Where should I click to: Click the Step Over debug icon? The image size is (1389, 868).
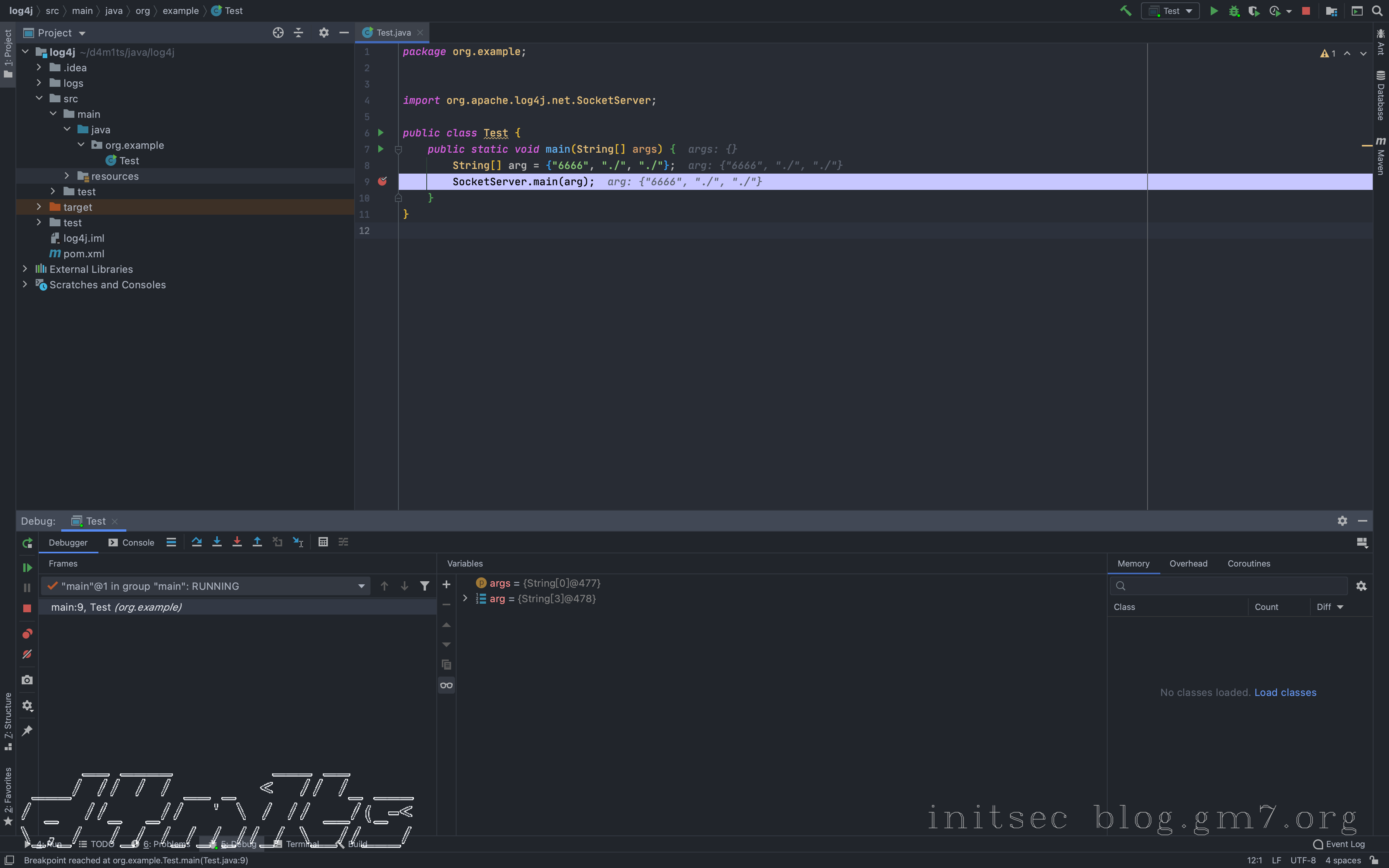point(196,542)
